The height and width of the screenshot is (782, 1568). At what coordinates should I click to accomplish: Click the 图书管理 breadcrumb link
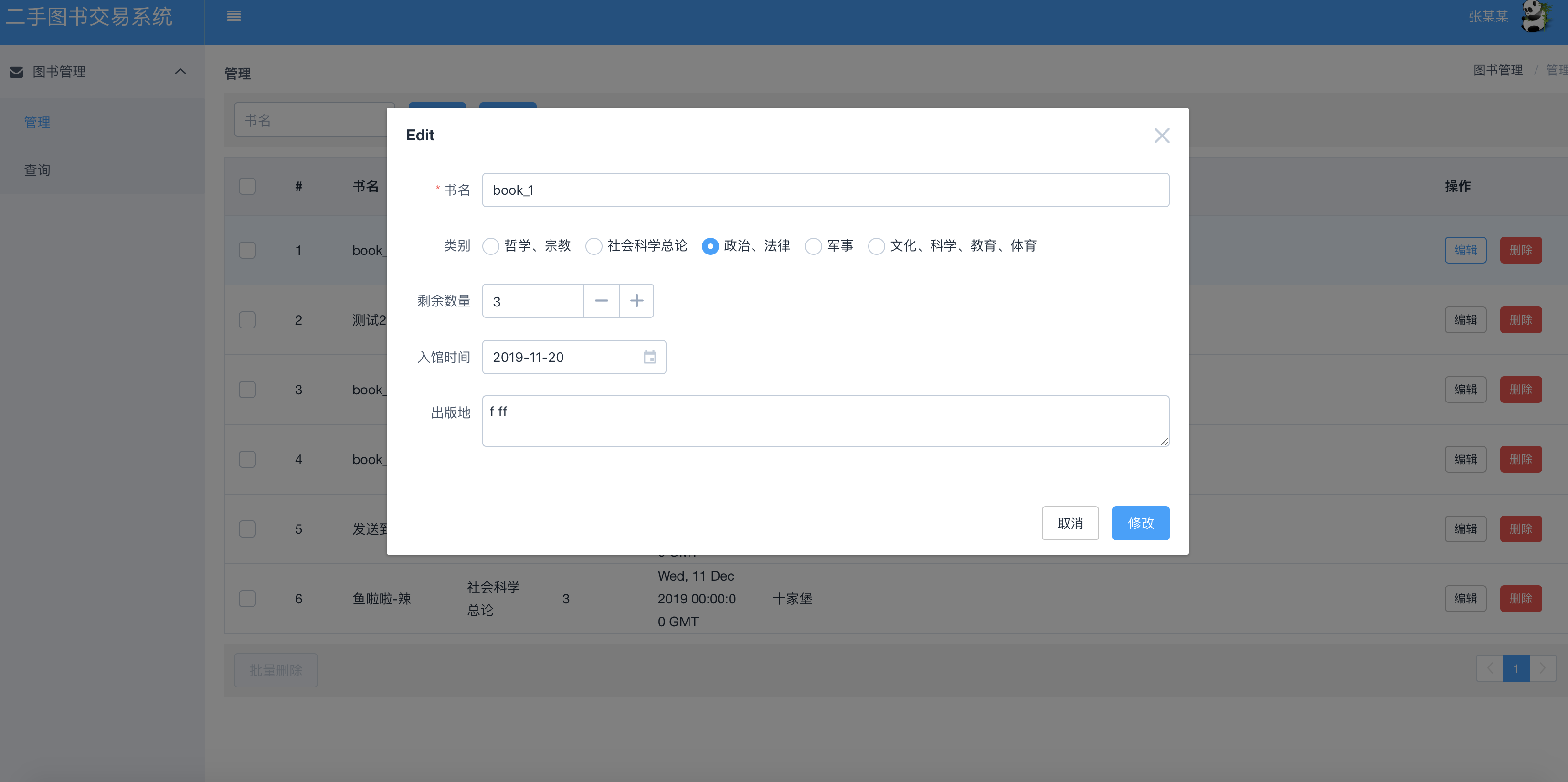(x=1498, y=70)
